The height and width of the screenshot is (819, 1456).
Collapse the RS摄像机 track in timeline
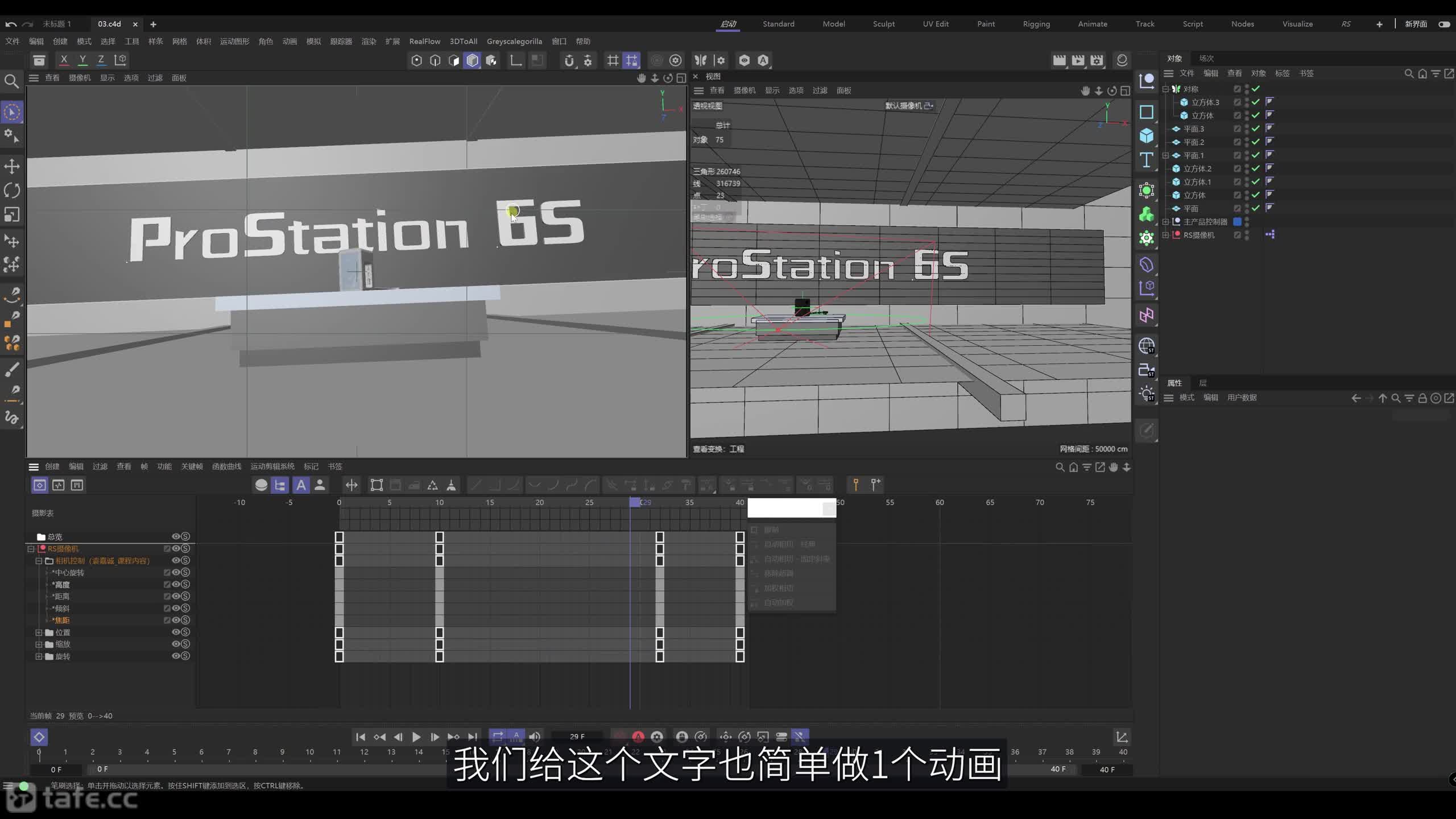[31, 549]
